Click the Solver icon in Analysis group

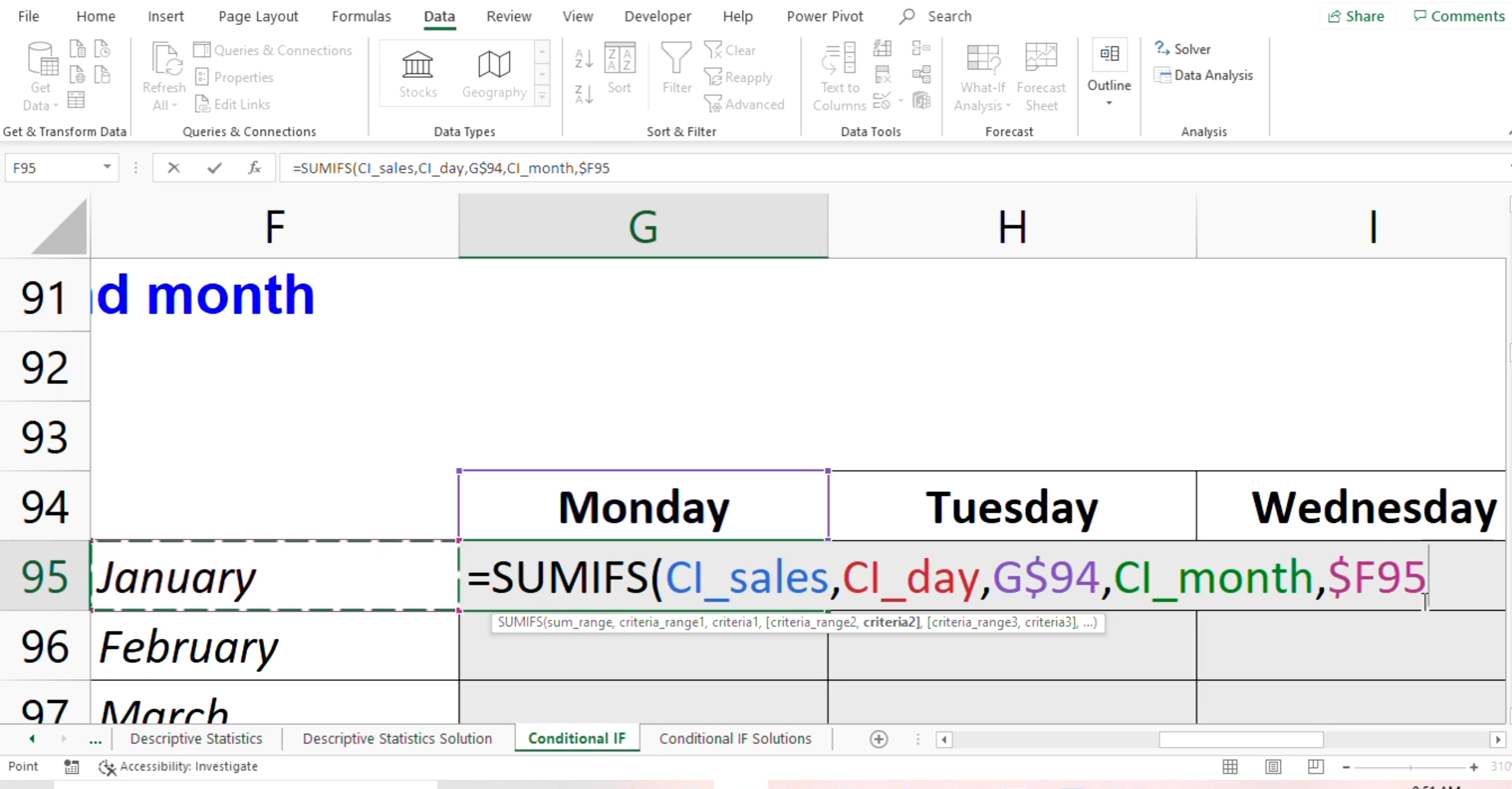1161,49
